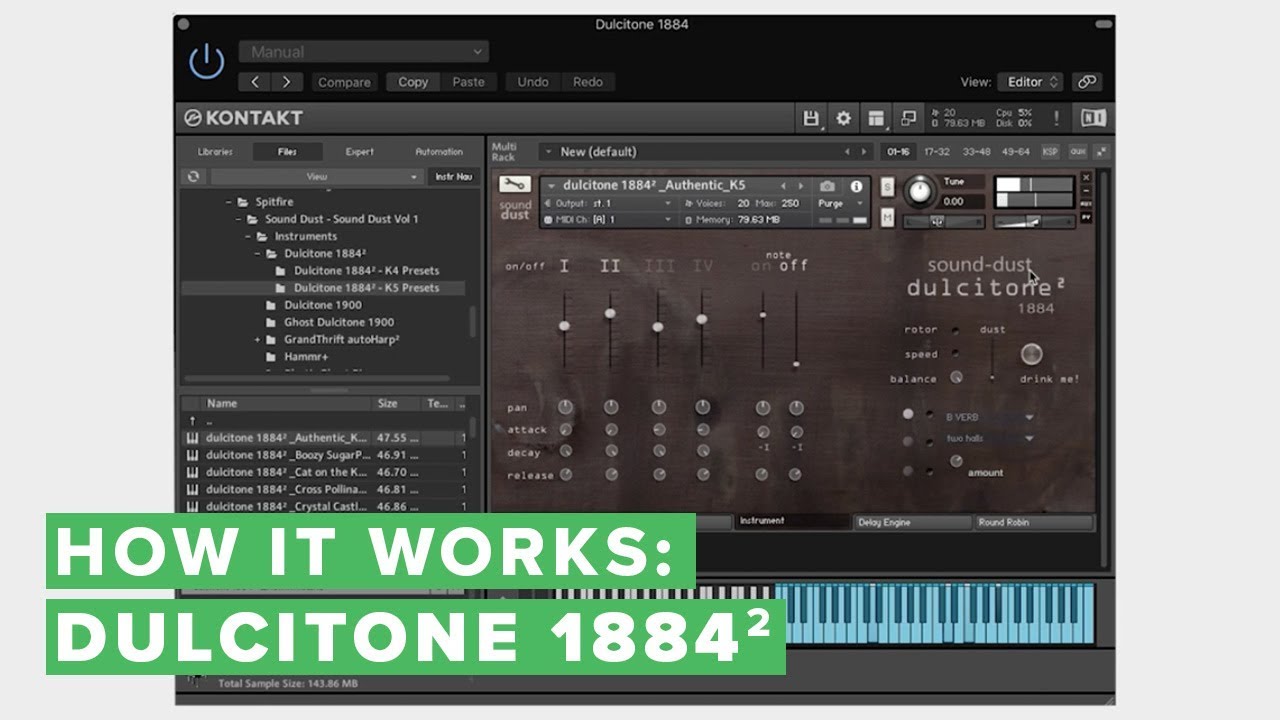1280x720 pixels.
Task: Click the rack resize arrows icon
Action: 1102,152
